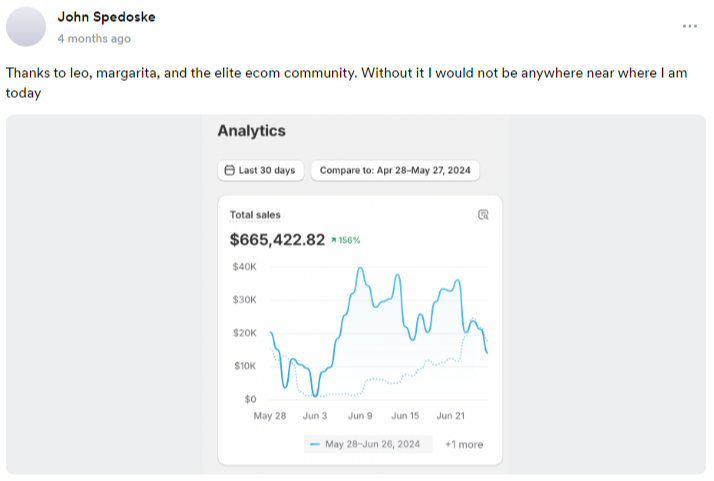714x481 pixels.
Task: Click the John Spedoske author name
Action: (107, 17)
